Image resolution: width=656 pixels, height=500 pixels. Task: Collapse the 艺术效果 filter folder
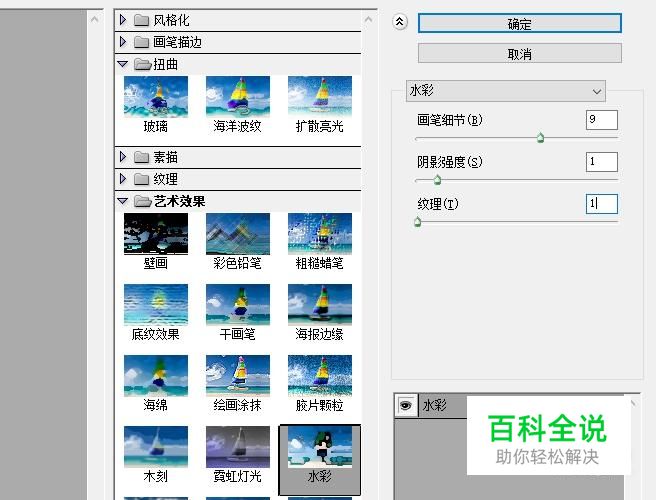[123, 201]
